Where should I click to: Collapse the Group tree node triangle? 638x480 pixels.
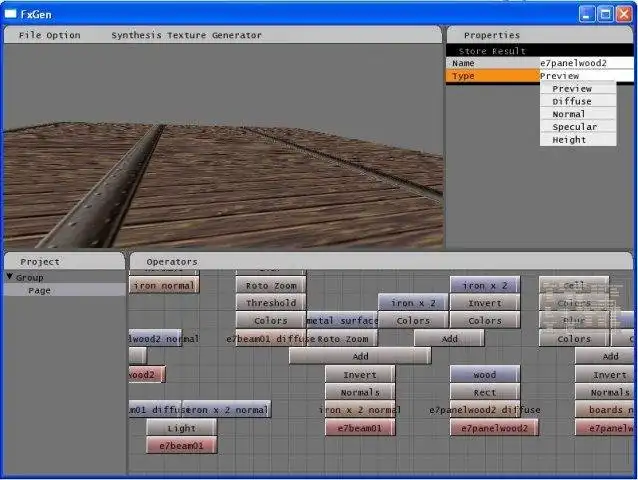tap(10, 277)
